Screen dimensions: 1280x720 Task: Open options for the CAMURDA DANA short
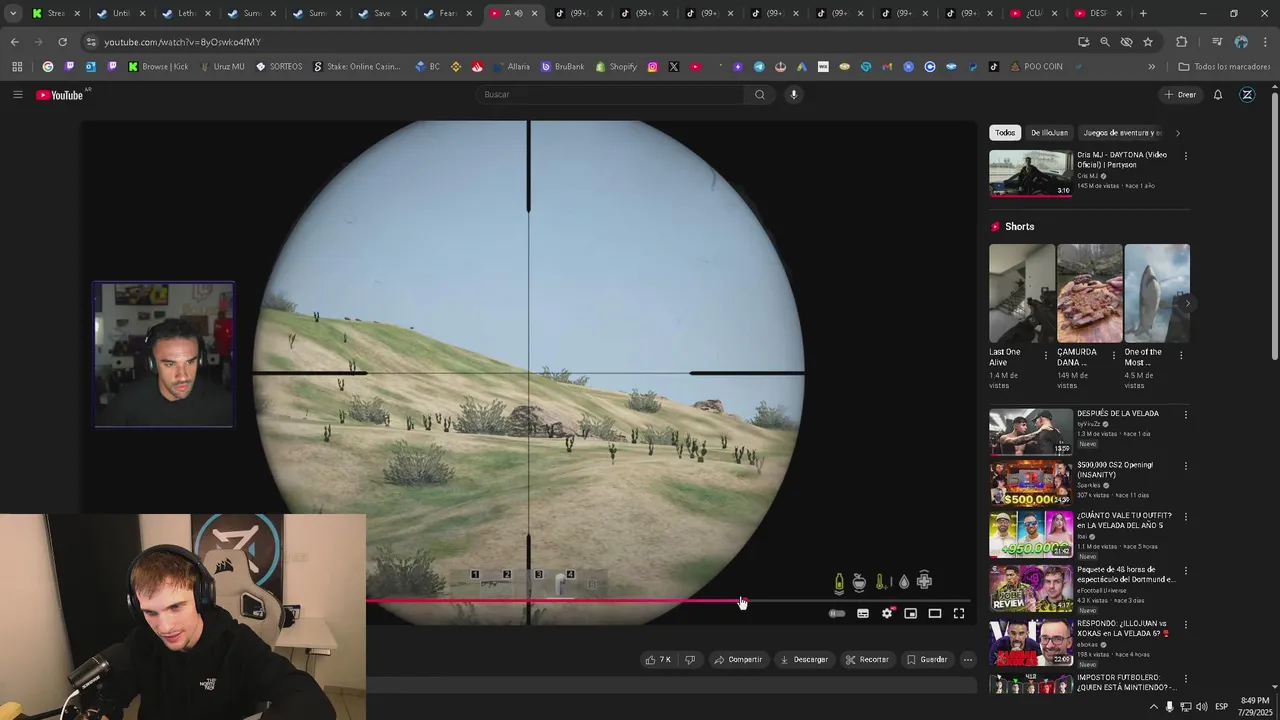[x=1114, y=355]
